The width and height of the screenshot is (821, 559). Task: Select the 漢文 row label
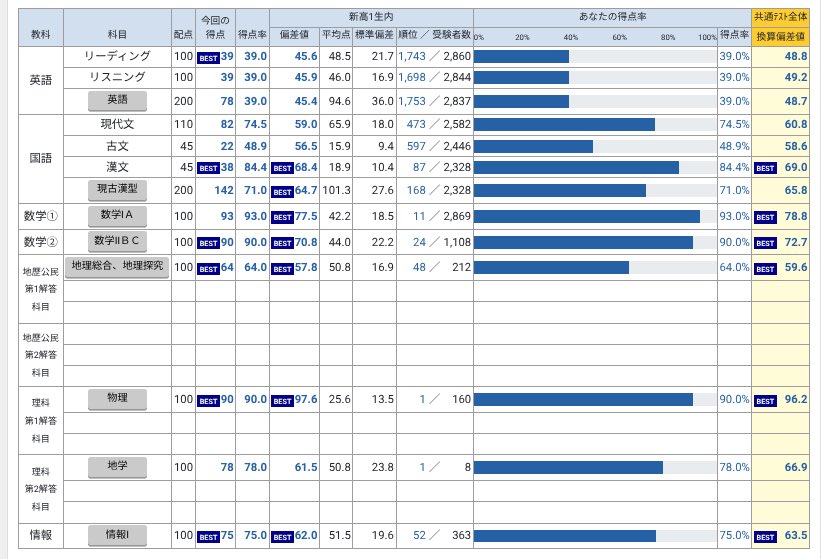click(117, 167)
